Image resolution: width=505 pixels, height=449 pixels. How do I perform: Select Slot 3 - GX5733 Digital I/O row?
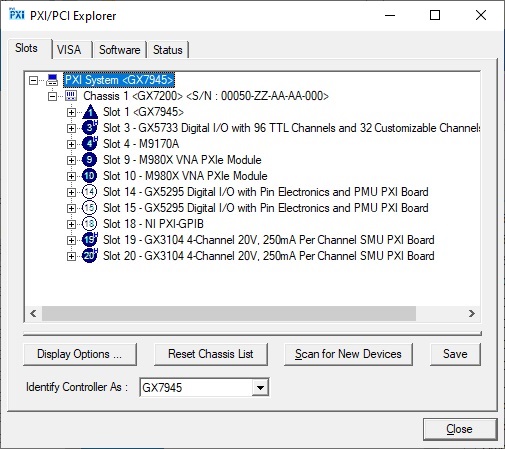pyautogui.click(x=291, y=128)
